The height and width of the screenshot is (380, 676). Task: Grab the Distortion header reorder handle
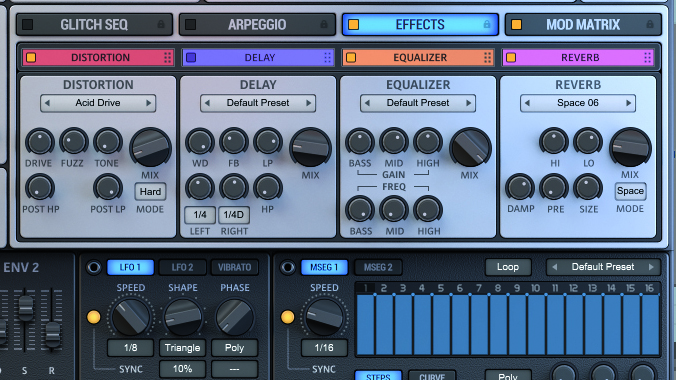click(x=168, y=57)
